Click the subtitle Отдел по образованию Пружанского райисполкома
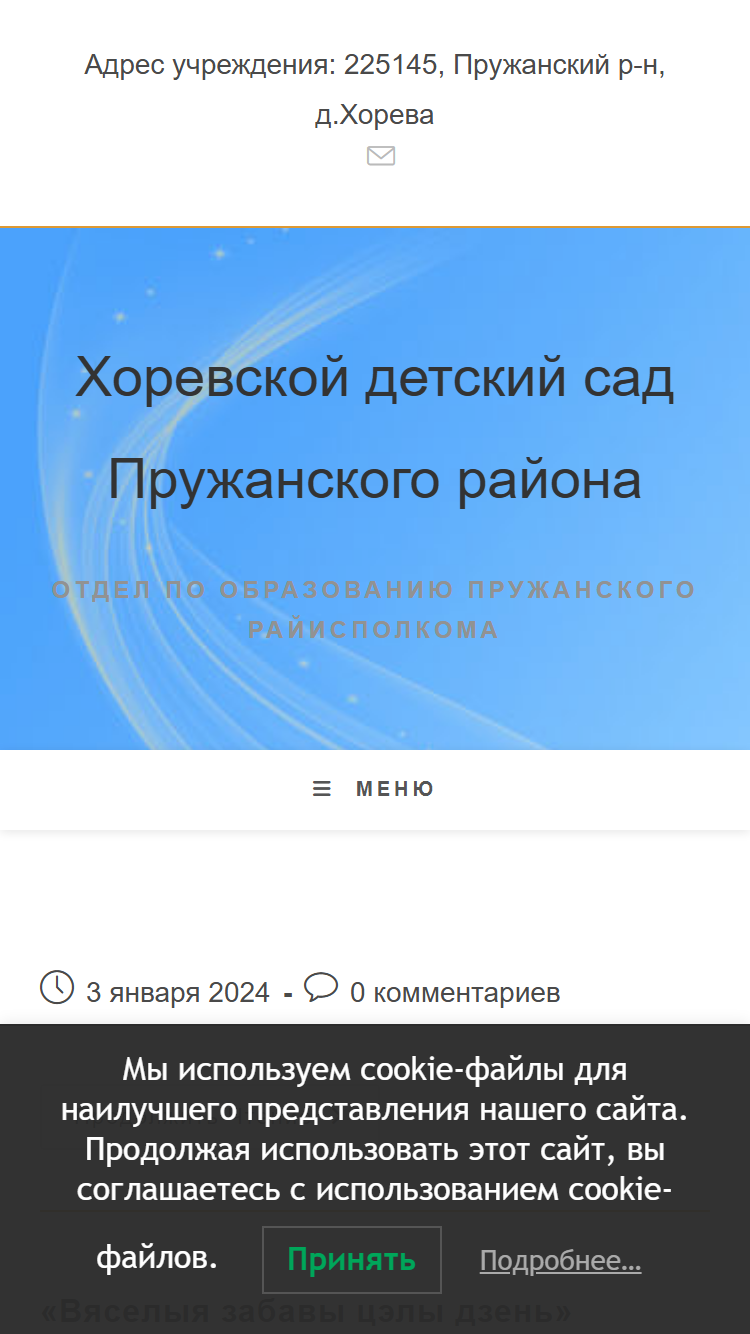 pyautogui.click(x=374, y=609)
